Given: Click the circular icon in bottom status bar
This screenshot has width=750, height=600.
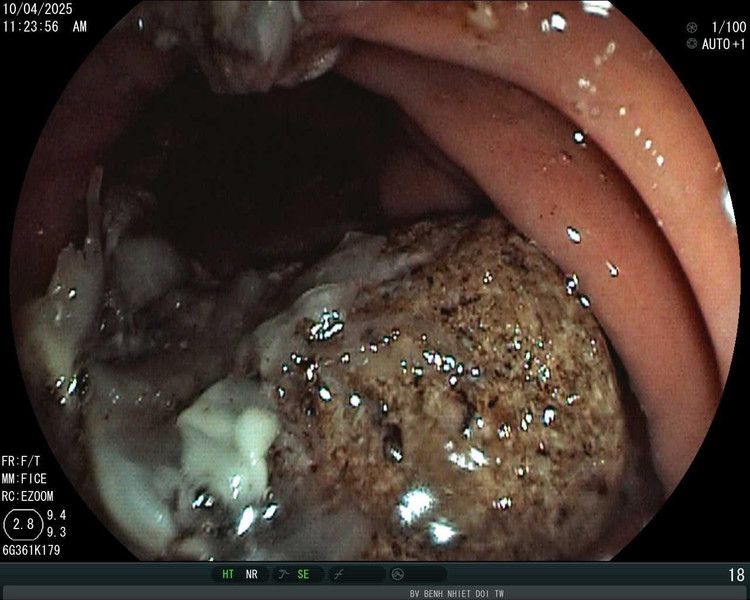Looking at the screenshot, I should coord(397,574).
